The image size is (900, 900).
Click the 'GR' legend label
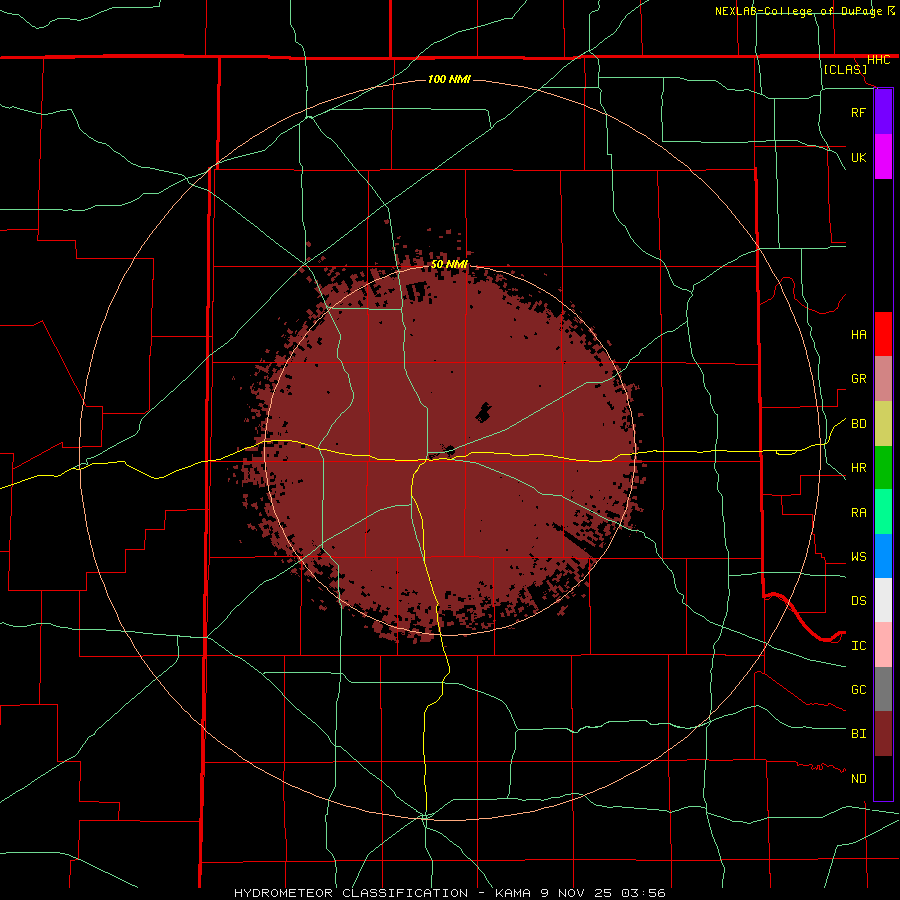[x=858, y=379]
